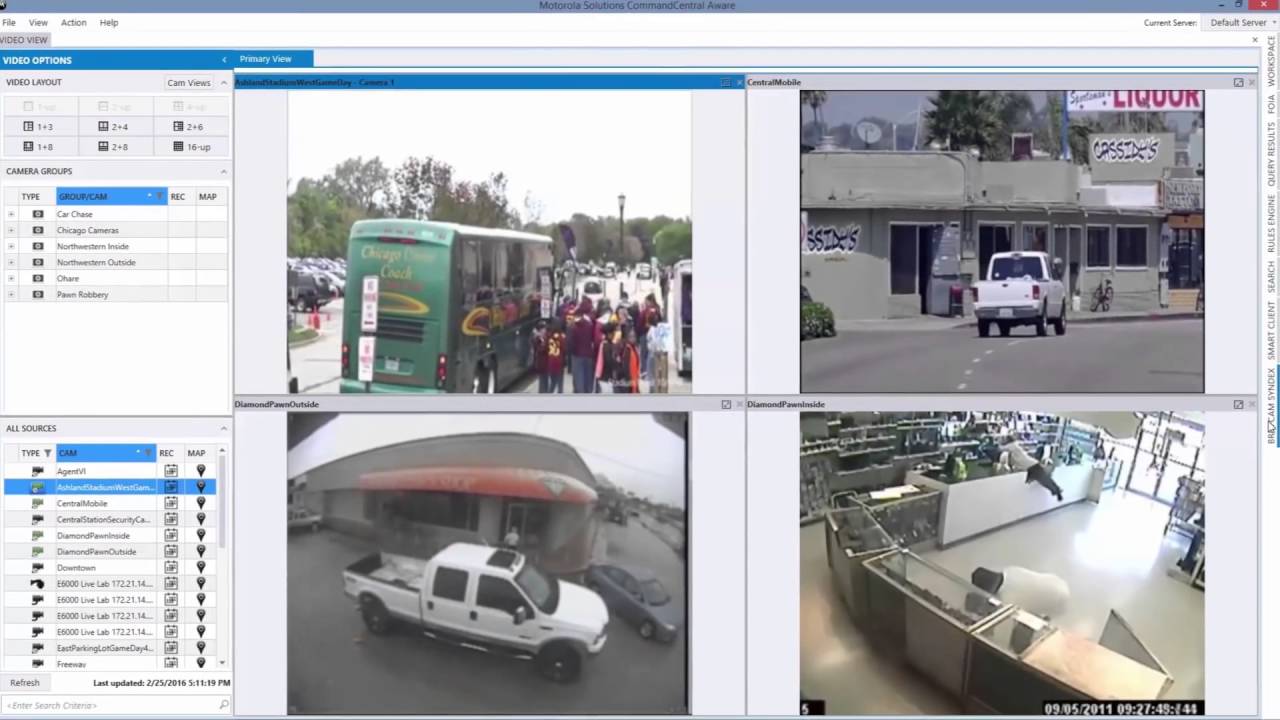Open the Query Results side tab
This screenshot has height=720, width=1280.
(x=1272, y=155)
